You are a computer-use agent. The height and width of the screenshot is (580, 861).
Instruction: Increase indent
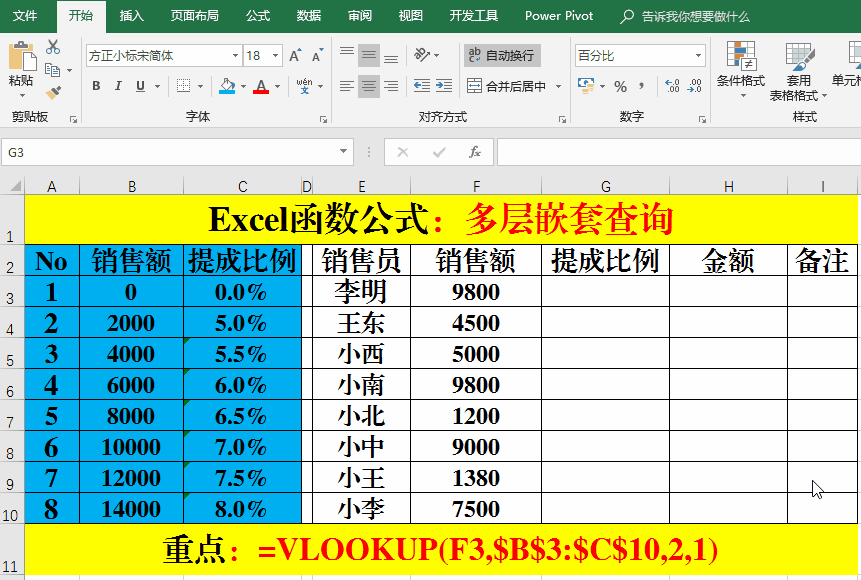(x=444, y=86)
